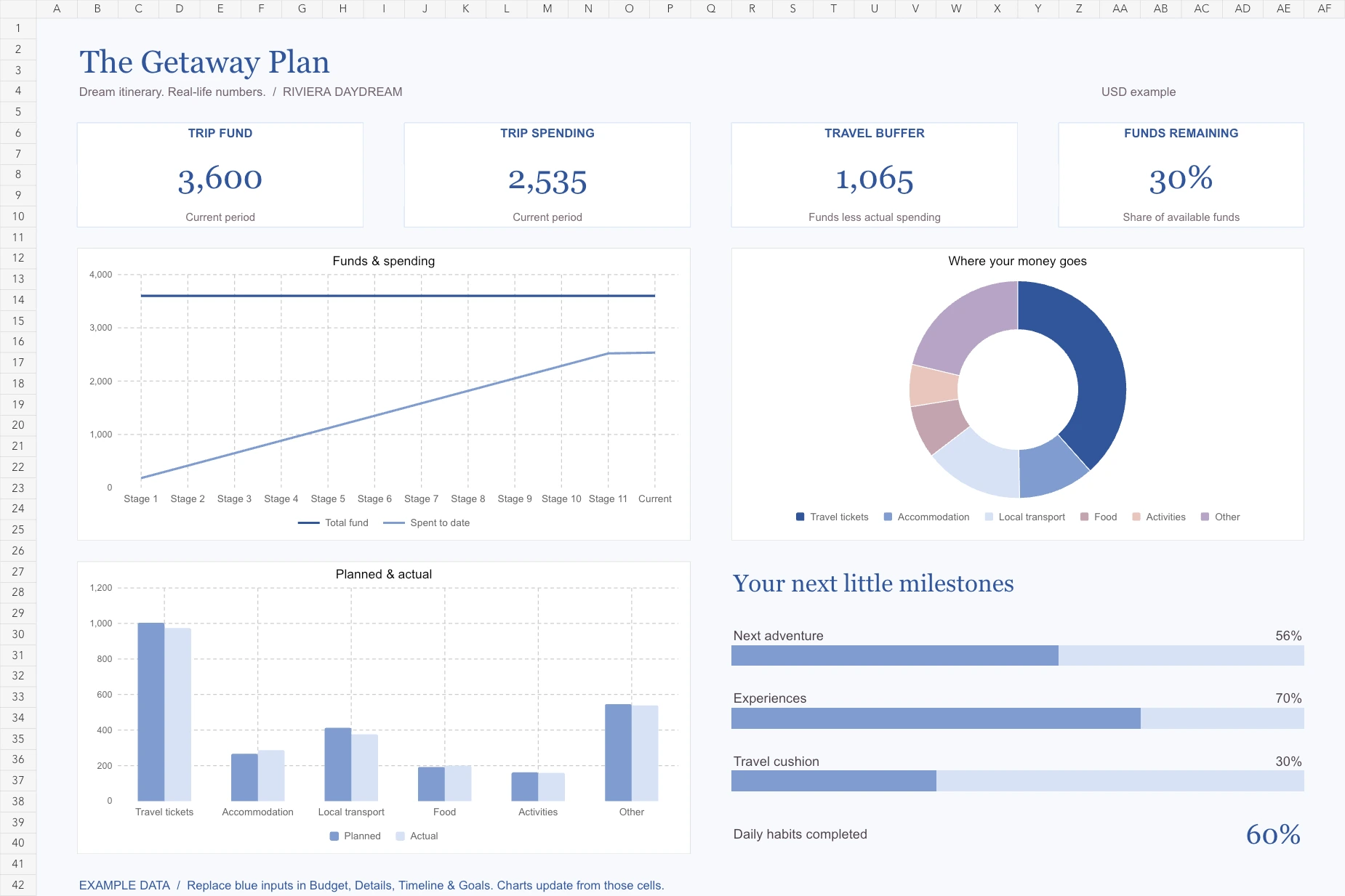Click the 'Actual' bar chart legend entry
Image resolution: width=1345 pixels, height=896 pixels.
click(417, 836)
